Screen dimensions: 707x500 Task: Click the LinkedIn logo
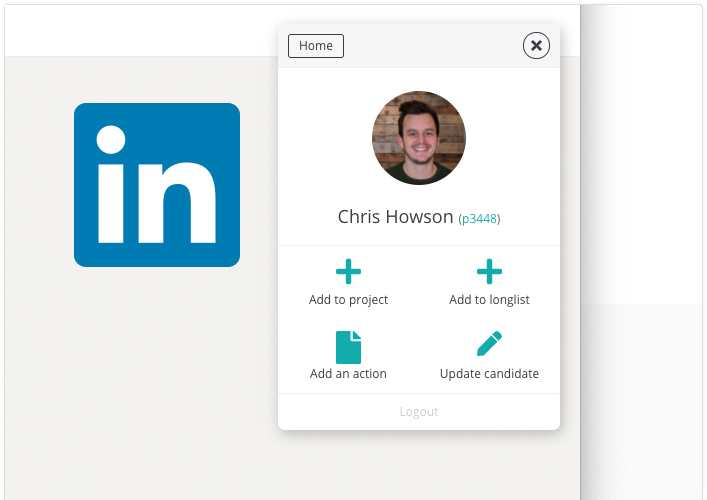pos(157,185)
